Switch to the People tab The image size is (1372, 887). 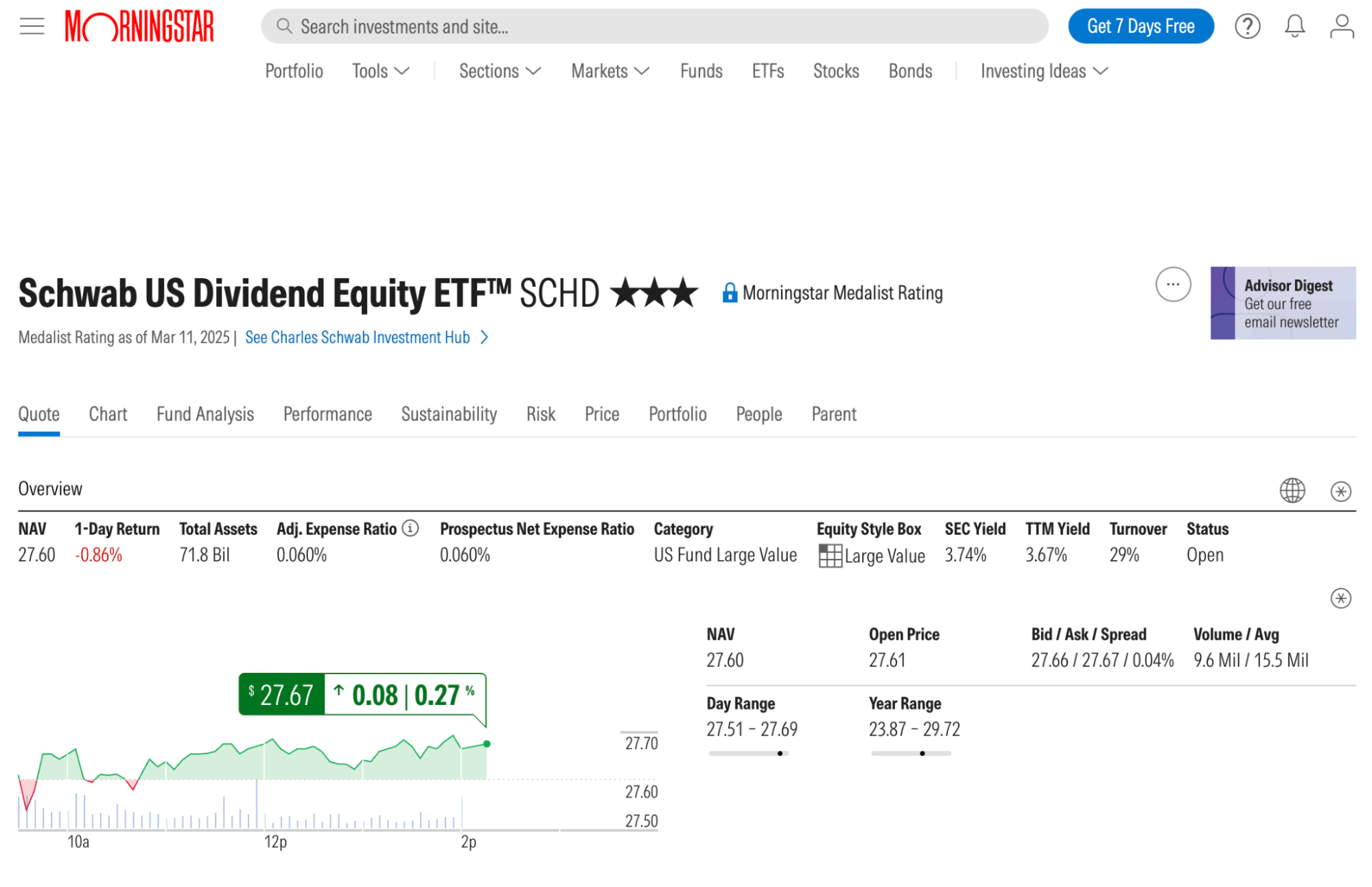(758, 414)
